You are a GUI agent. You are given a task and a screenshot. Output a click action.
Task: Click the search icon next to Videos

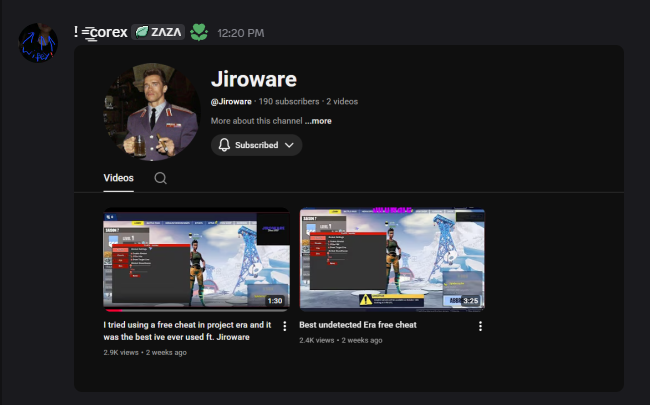click(160, 178)
